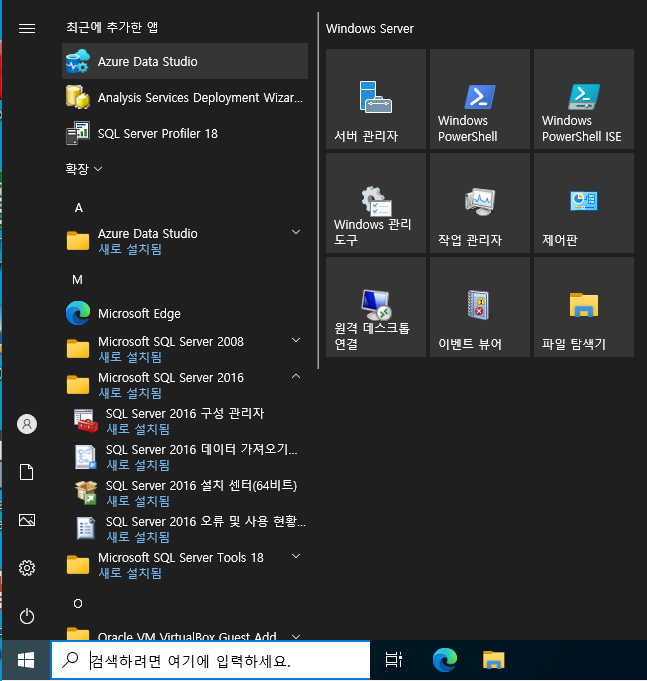This screenshot has height=681, width=647.
Task: Click the Start menu app list scrollbar
Action: (x=318, y=191)
